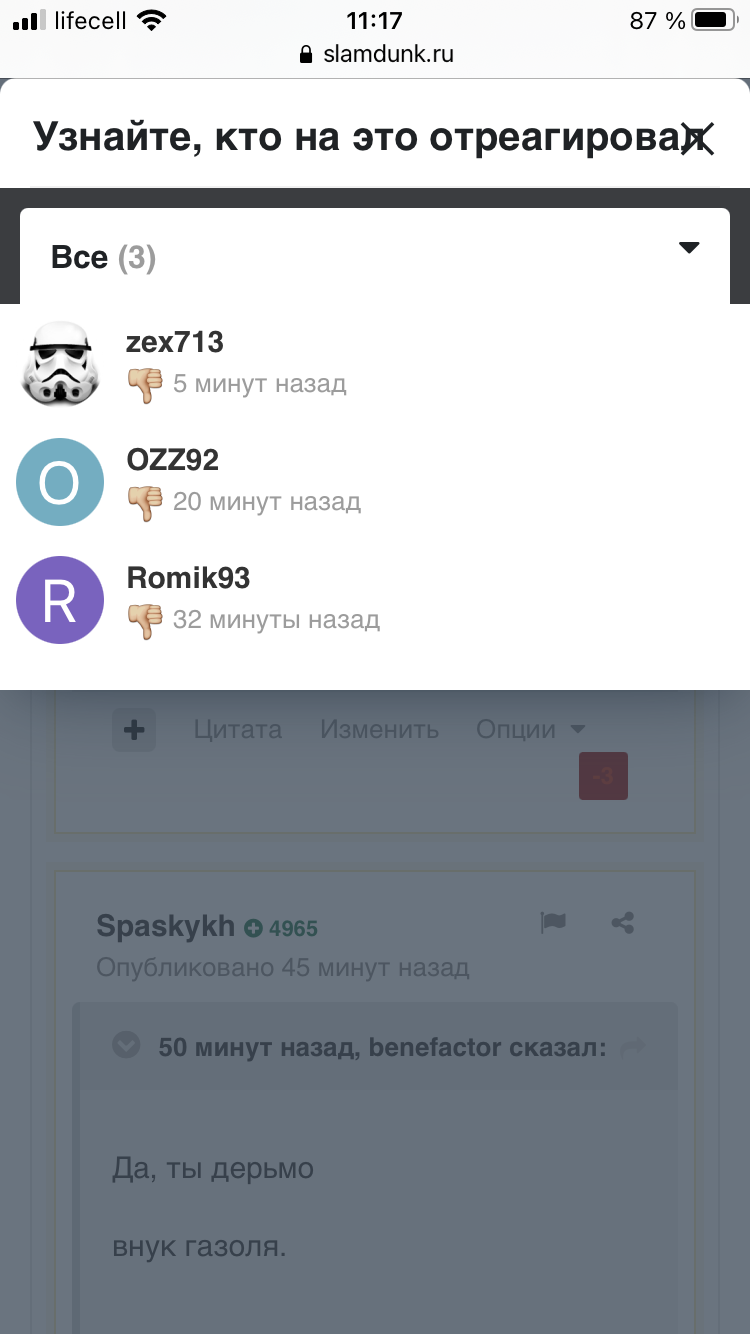Expand the Все (3) filter dropdown

[x=375, y=256]
